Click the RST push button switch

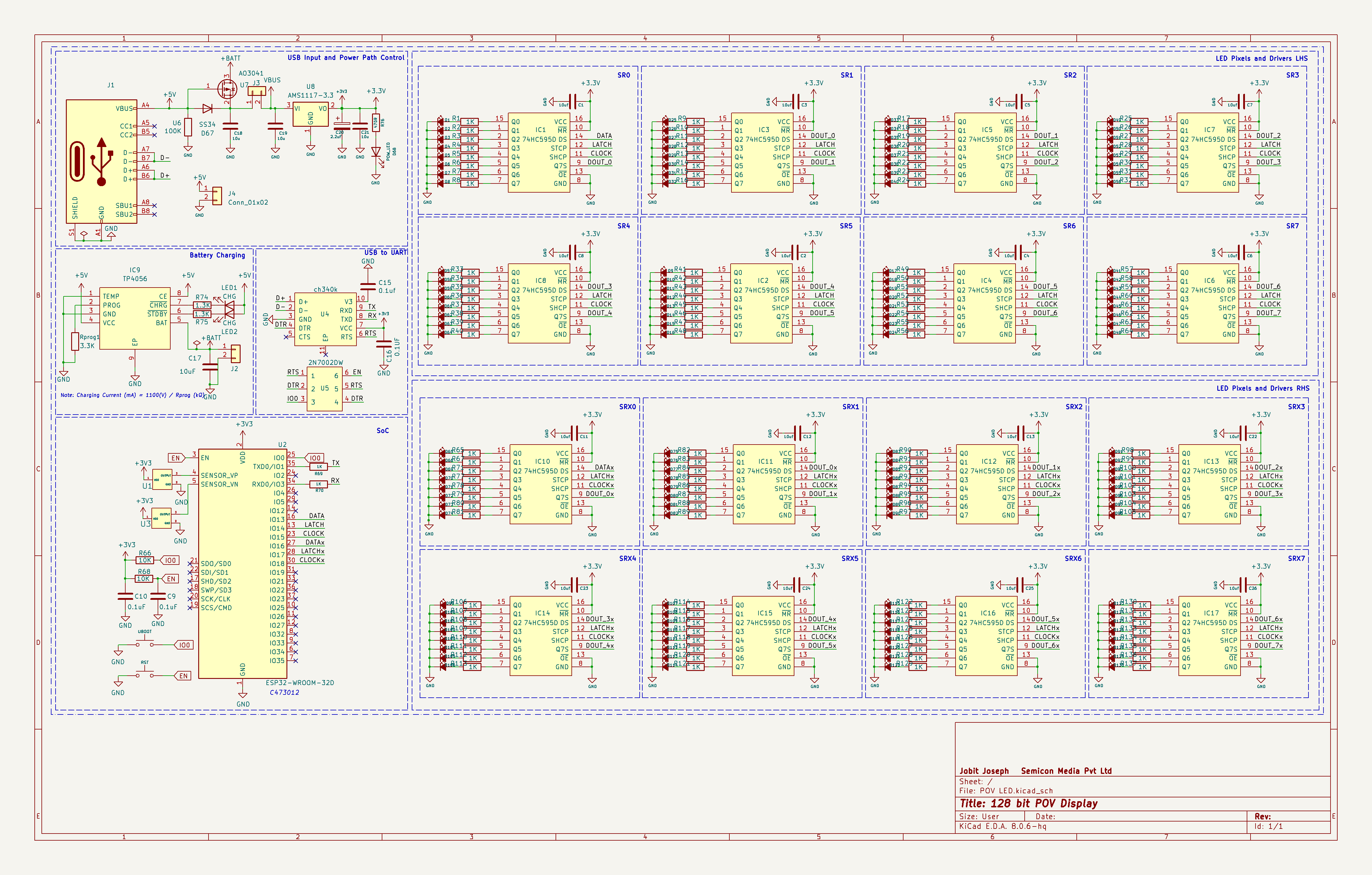pyautogui.click(x=145, y=674)
